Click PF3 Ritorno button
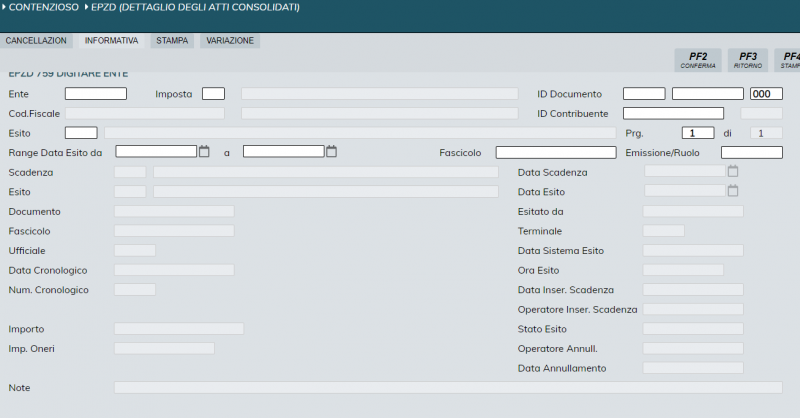 click(x=748, y=60)
